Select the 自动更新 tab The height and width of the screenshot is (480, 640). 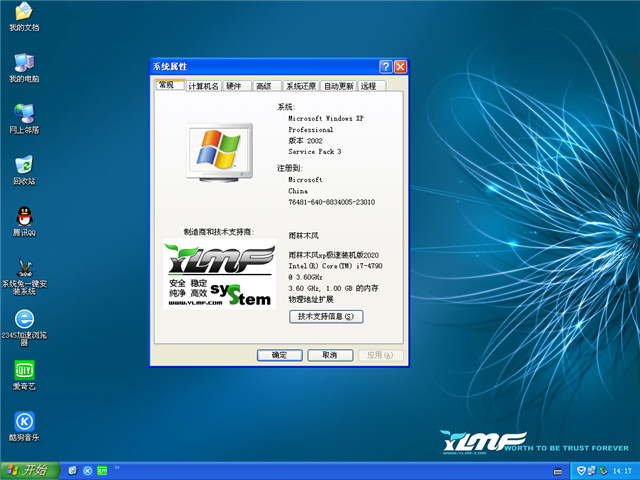pyautogui.click(x=339, y=87)
